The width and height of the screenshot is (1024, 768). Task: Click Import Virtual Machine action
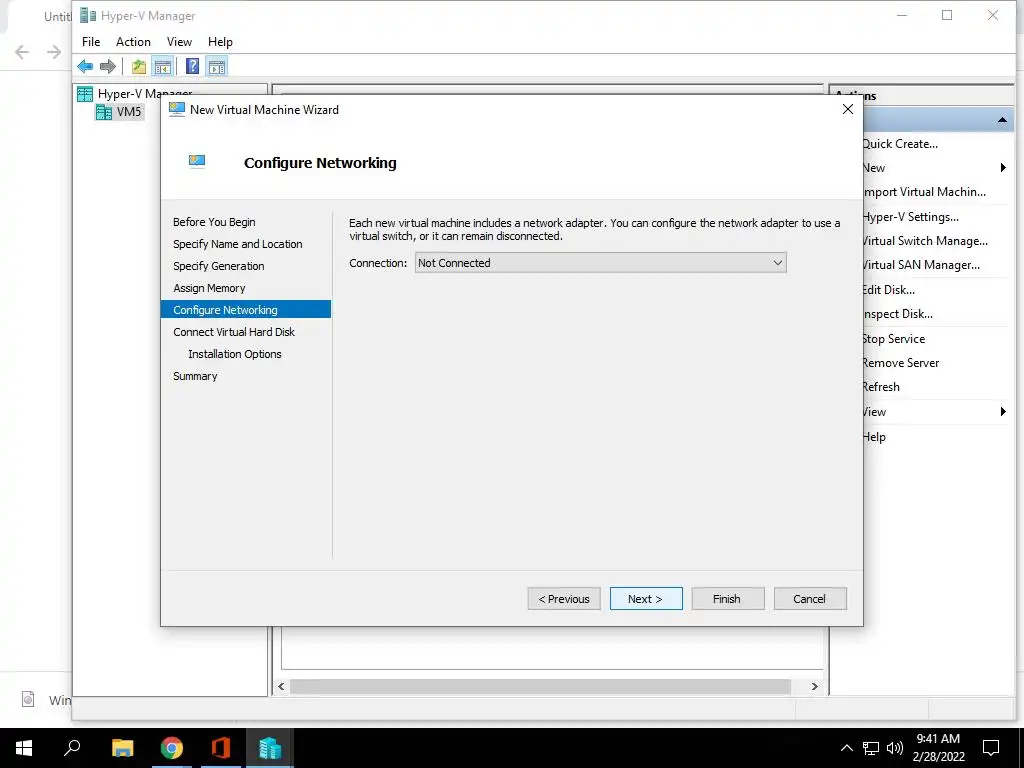click(x=924, y=192)
